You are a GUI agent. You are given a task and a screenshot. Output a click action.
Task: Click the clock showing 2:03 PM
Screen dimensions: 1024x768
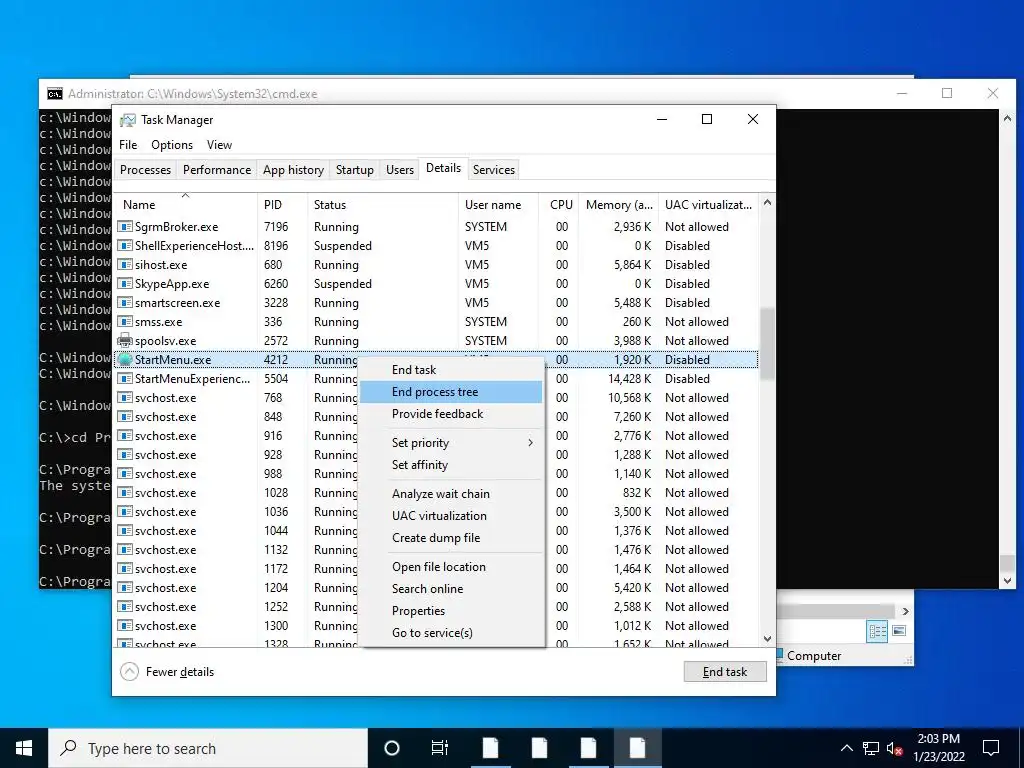click(x=938, y=739)
